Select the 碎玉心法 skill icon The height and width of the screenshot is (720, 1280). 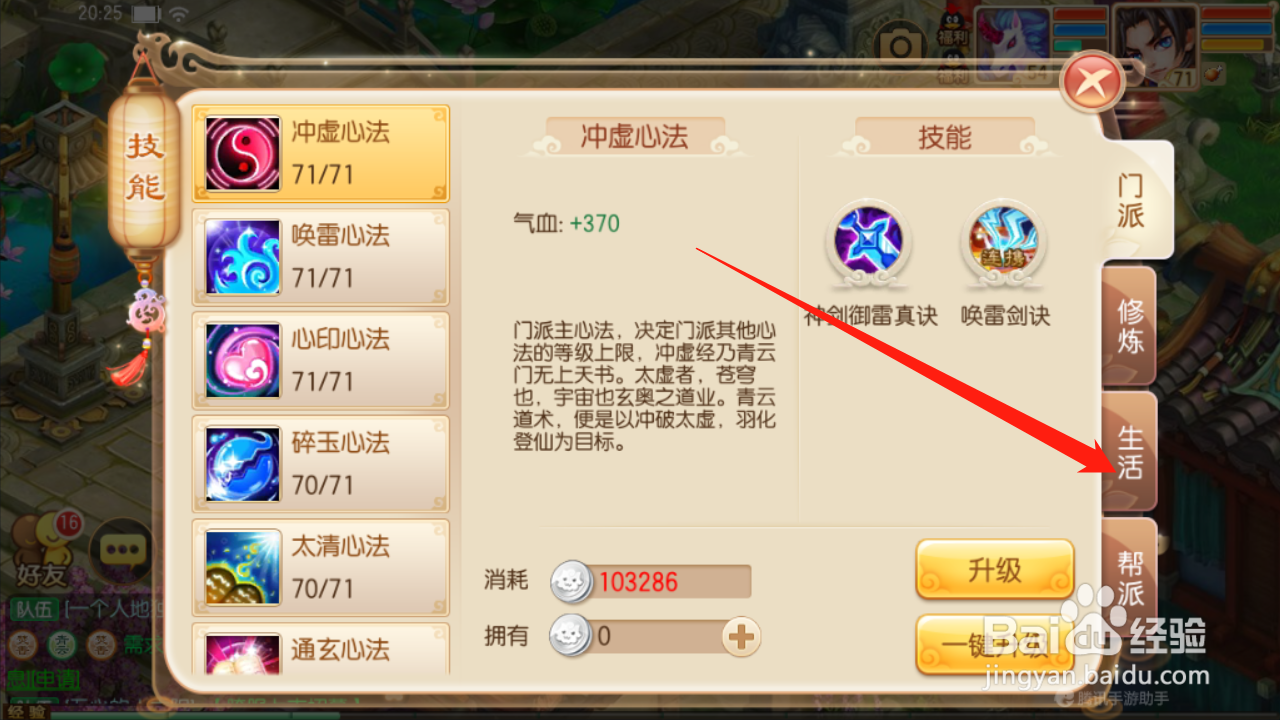click(243, 464)
